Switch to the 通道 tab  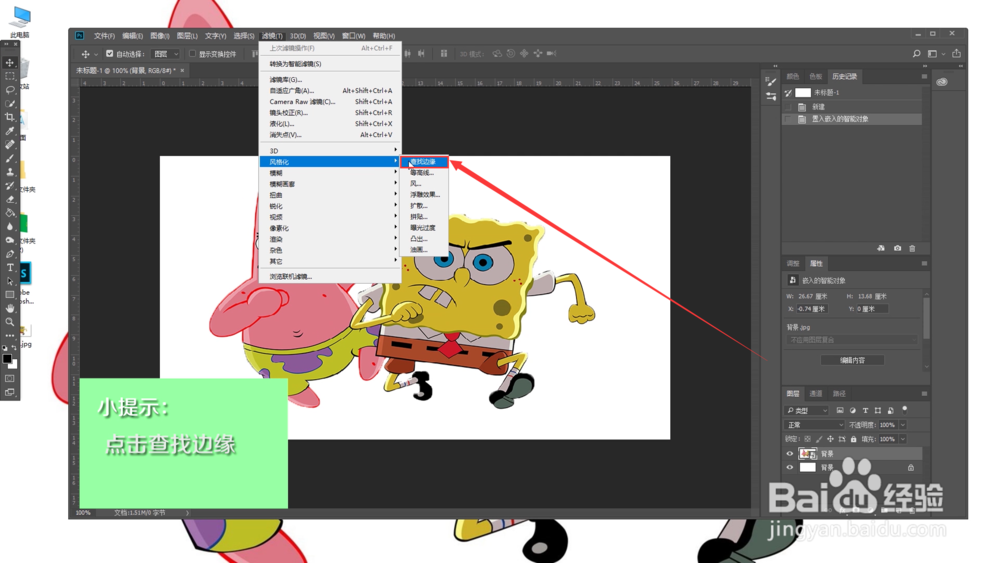[x=816, y=393]
